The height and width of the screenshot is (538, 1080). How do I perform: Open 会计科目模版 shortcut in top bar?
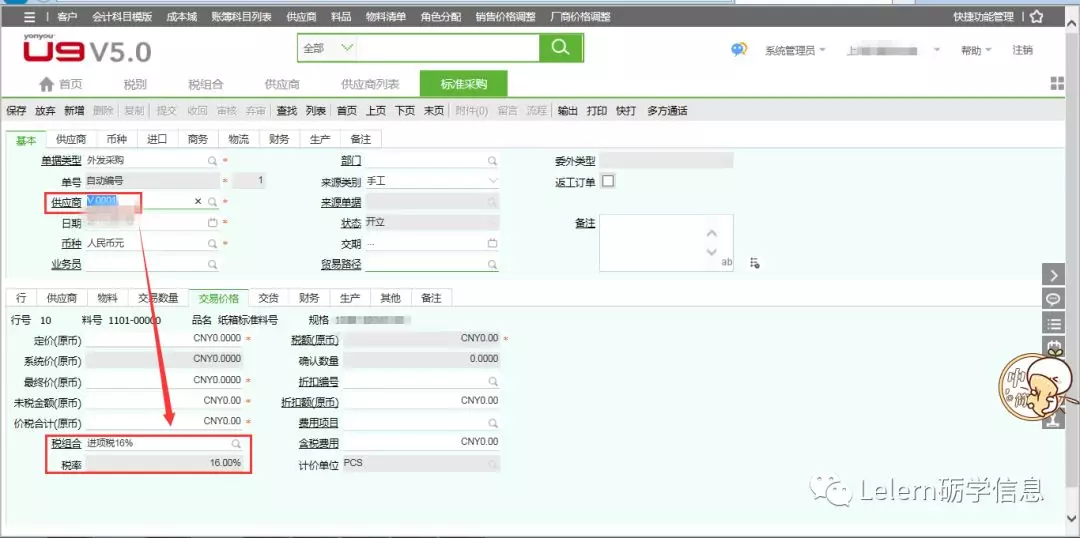(x=121, y=17)
